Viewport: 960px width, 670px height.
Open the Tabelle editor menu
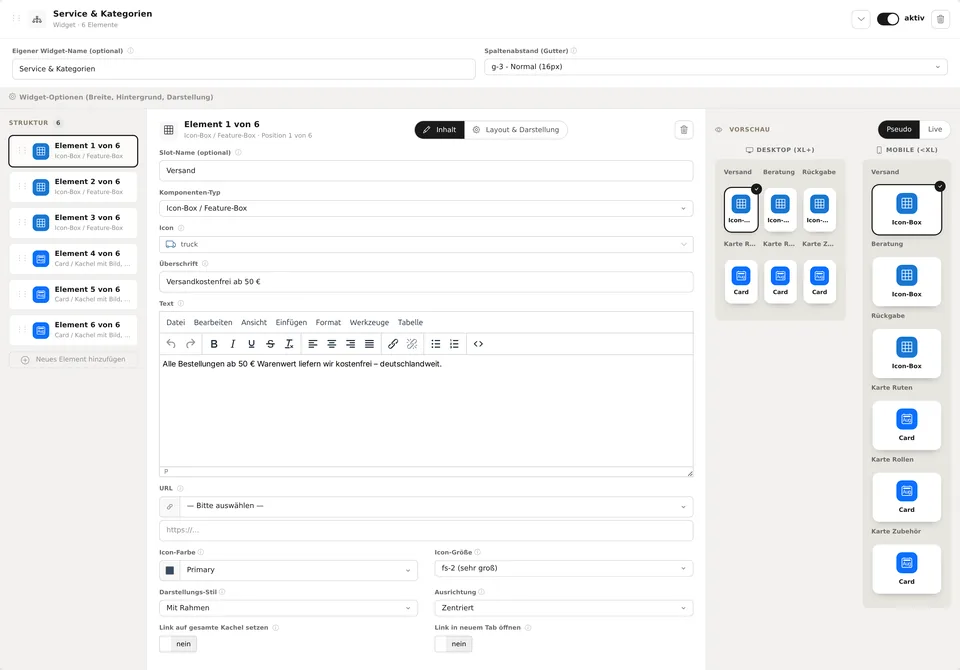410,322
